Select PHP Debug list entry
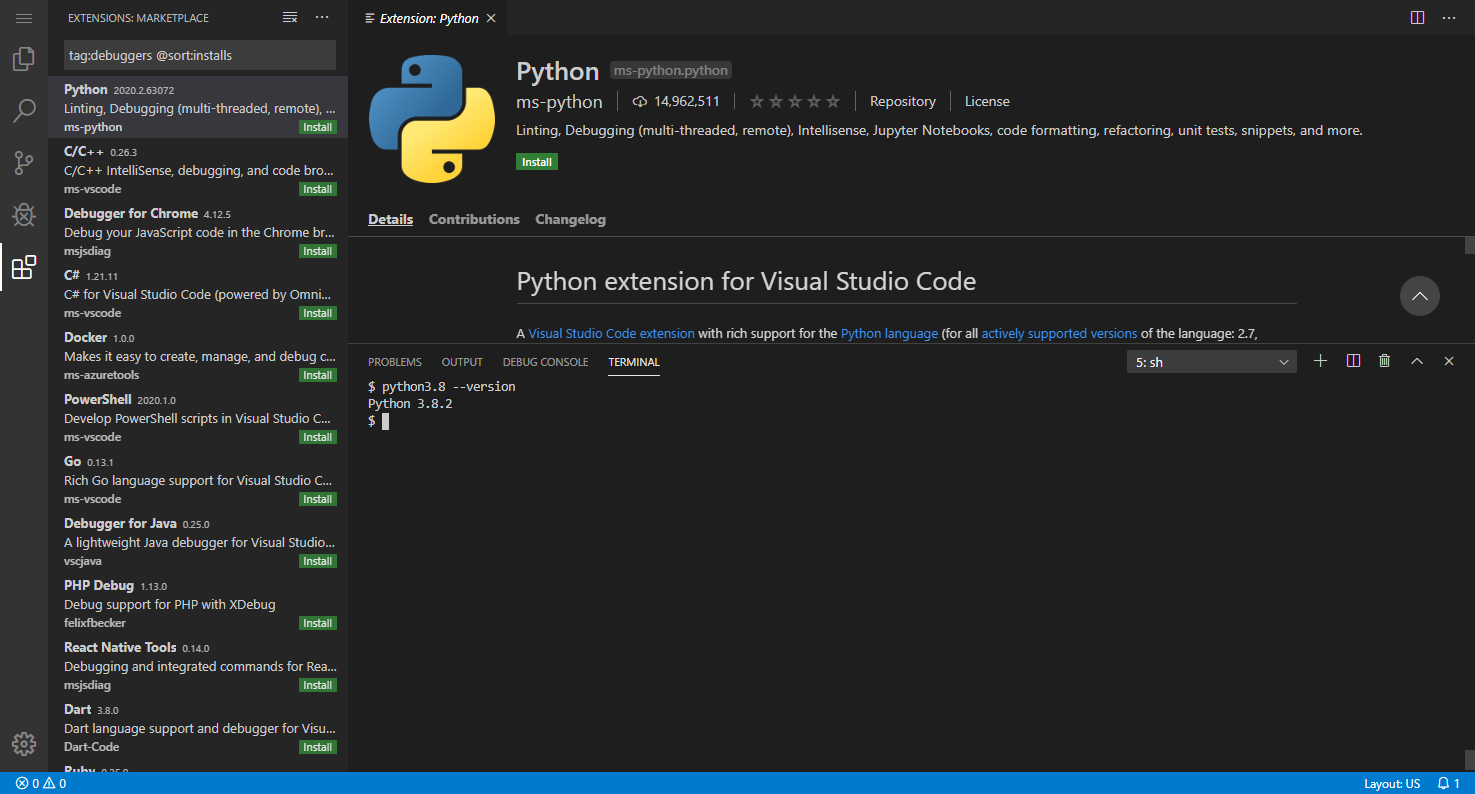1475x794 pixels. (198, 603)
